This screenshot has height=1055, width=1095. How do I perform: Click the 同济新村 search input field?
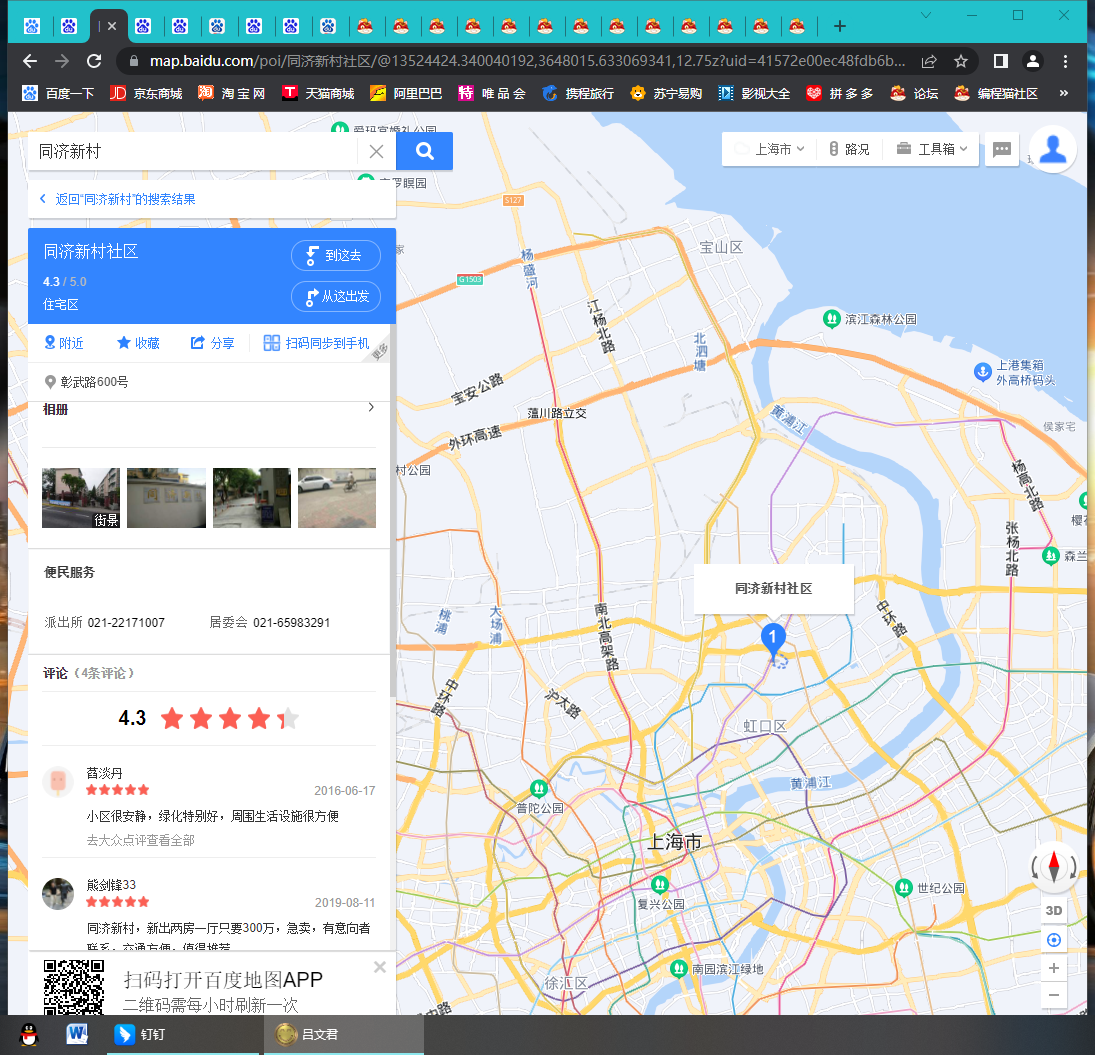(193, 152)
